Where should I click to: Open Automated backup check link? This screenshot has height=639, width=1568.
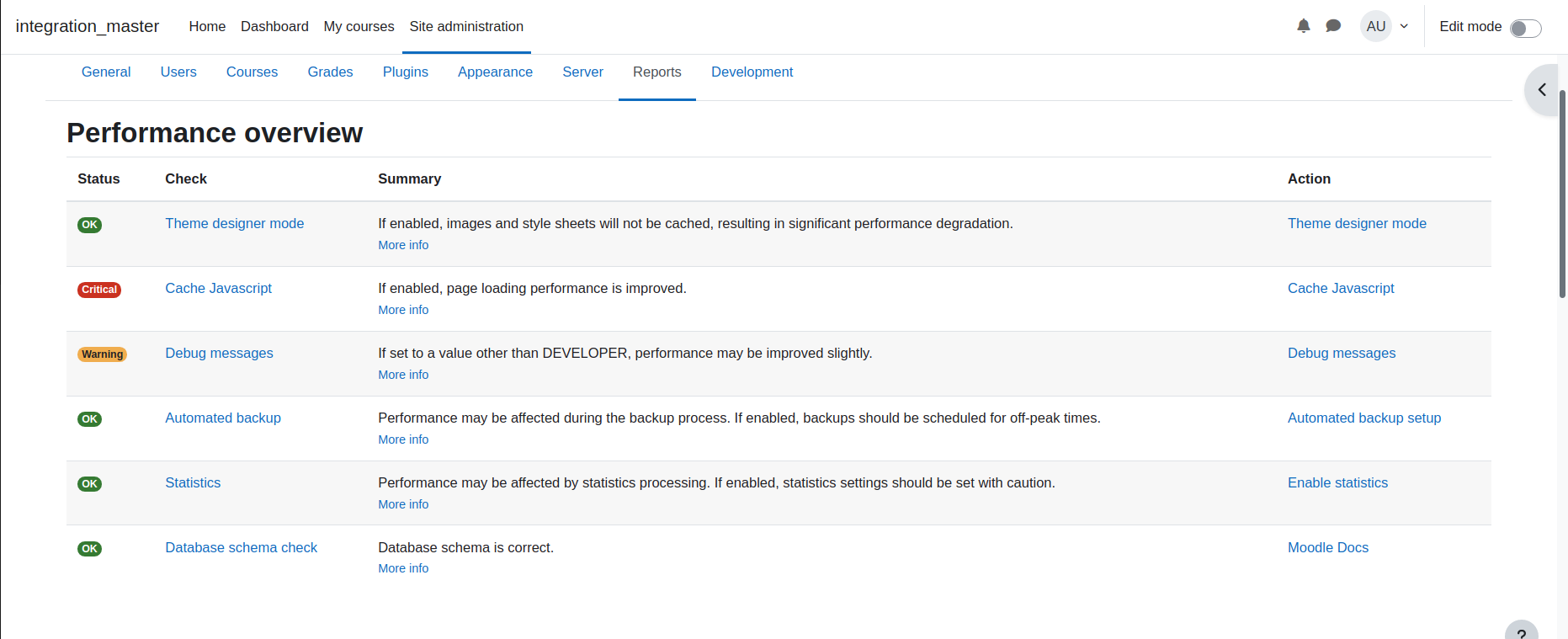tap(223, 418)
